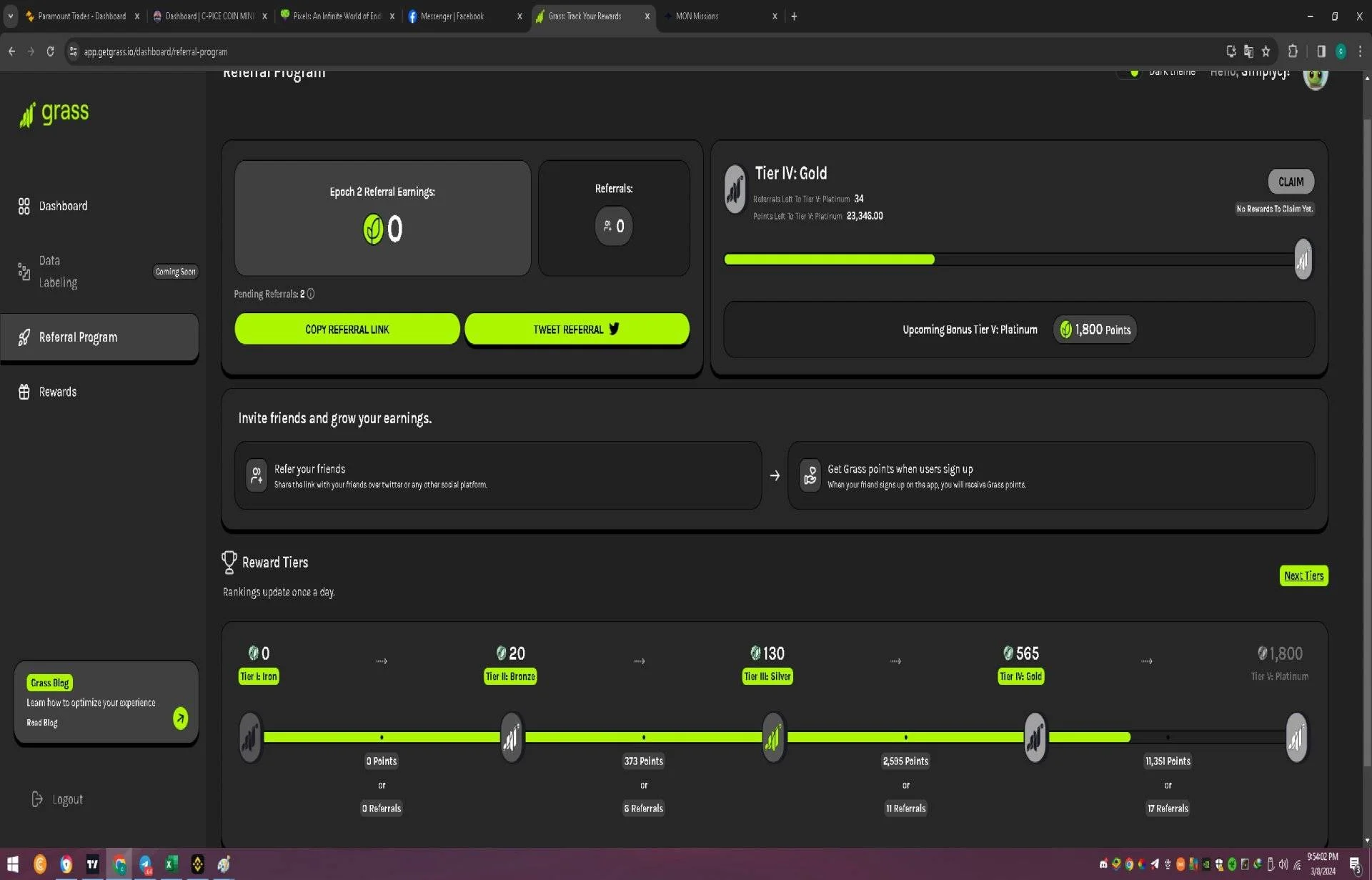Screen dimensions: 1372x880
Task: Click the Grass logo in the sidebar
Action: (x=54, y=113)
